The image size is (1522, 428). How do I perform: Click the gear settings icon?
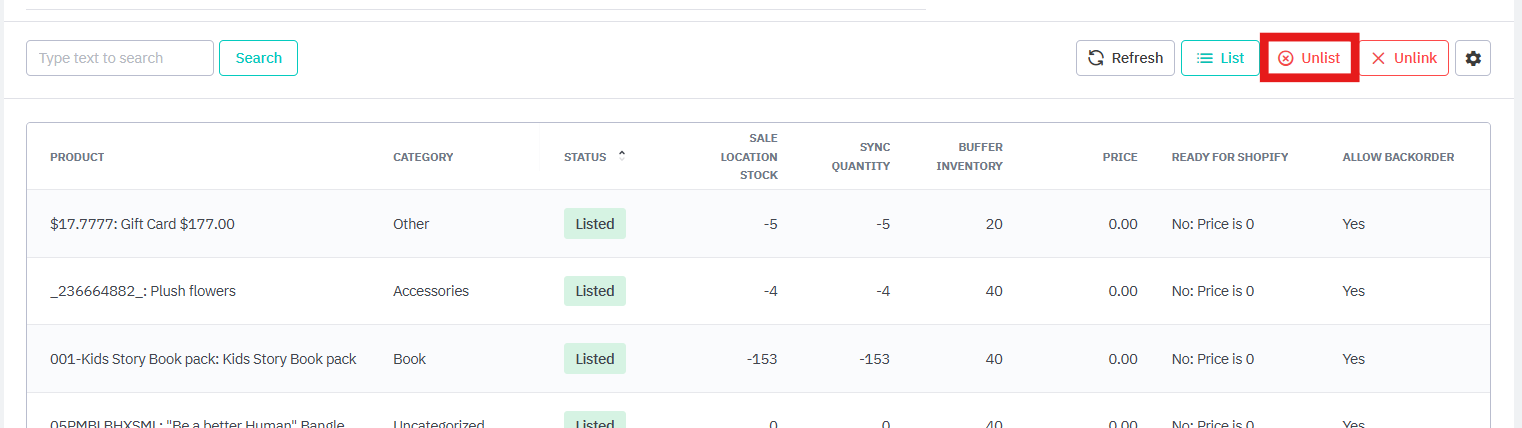(1472, 58)
